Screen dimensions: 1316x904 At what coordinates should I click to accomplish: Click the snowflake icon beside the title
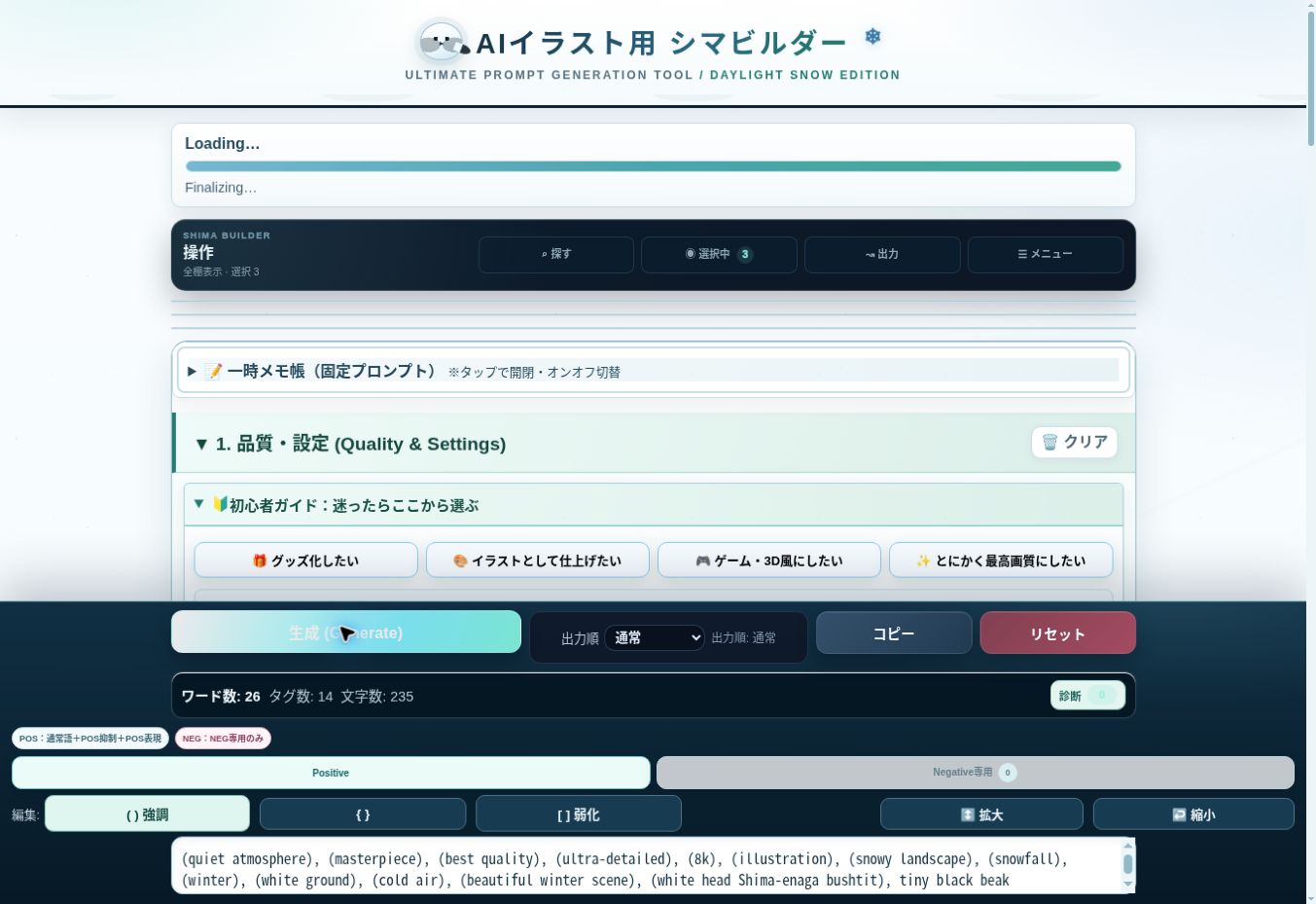pos(873,37)
